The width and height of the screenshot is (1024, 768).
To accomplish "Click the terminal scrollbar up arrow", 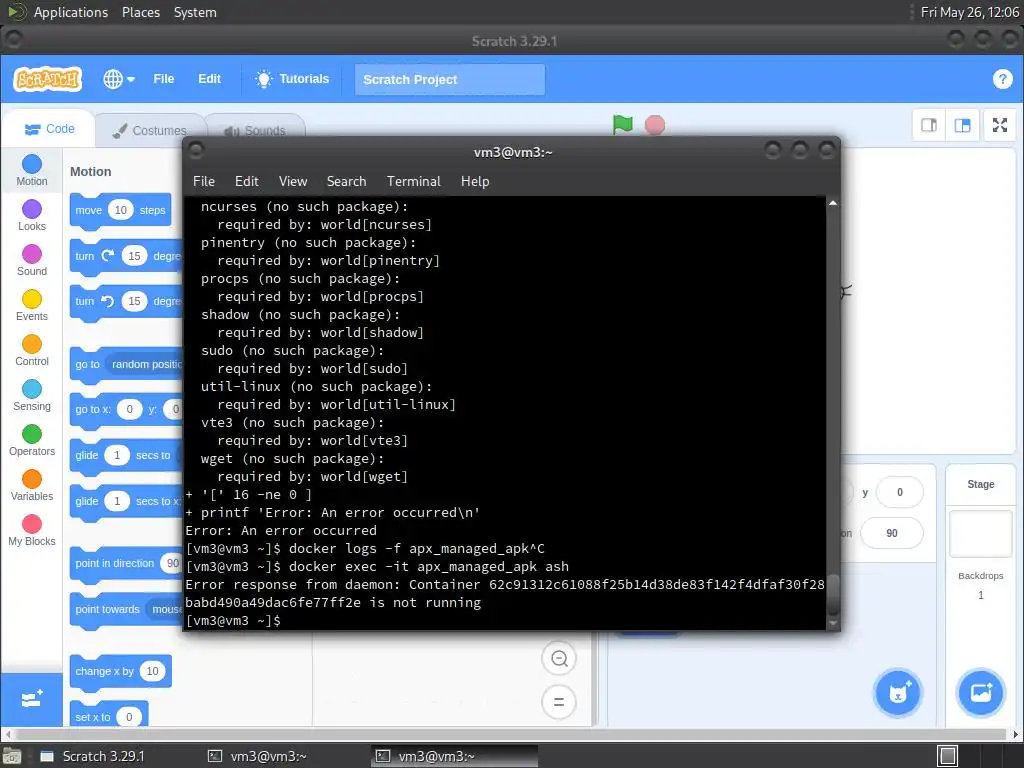I will (x=833, y=203).
